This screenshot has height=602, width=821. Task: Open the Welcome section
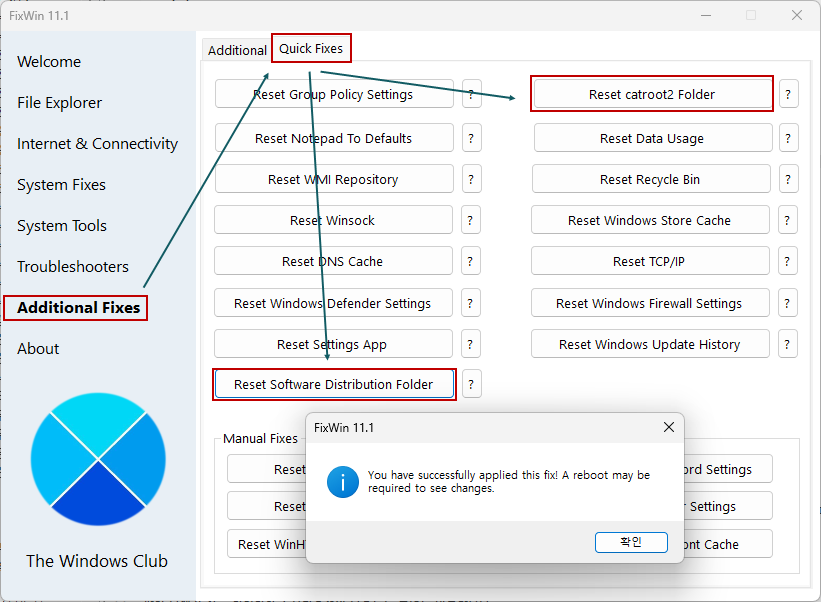point(49,62)
